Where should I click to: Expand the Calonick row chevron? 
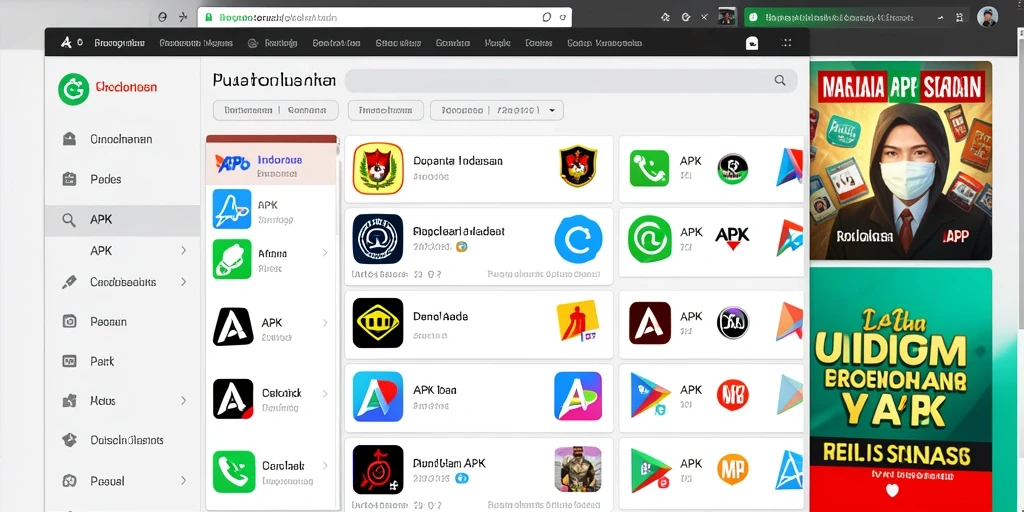pos(325,394)
